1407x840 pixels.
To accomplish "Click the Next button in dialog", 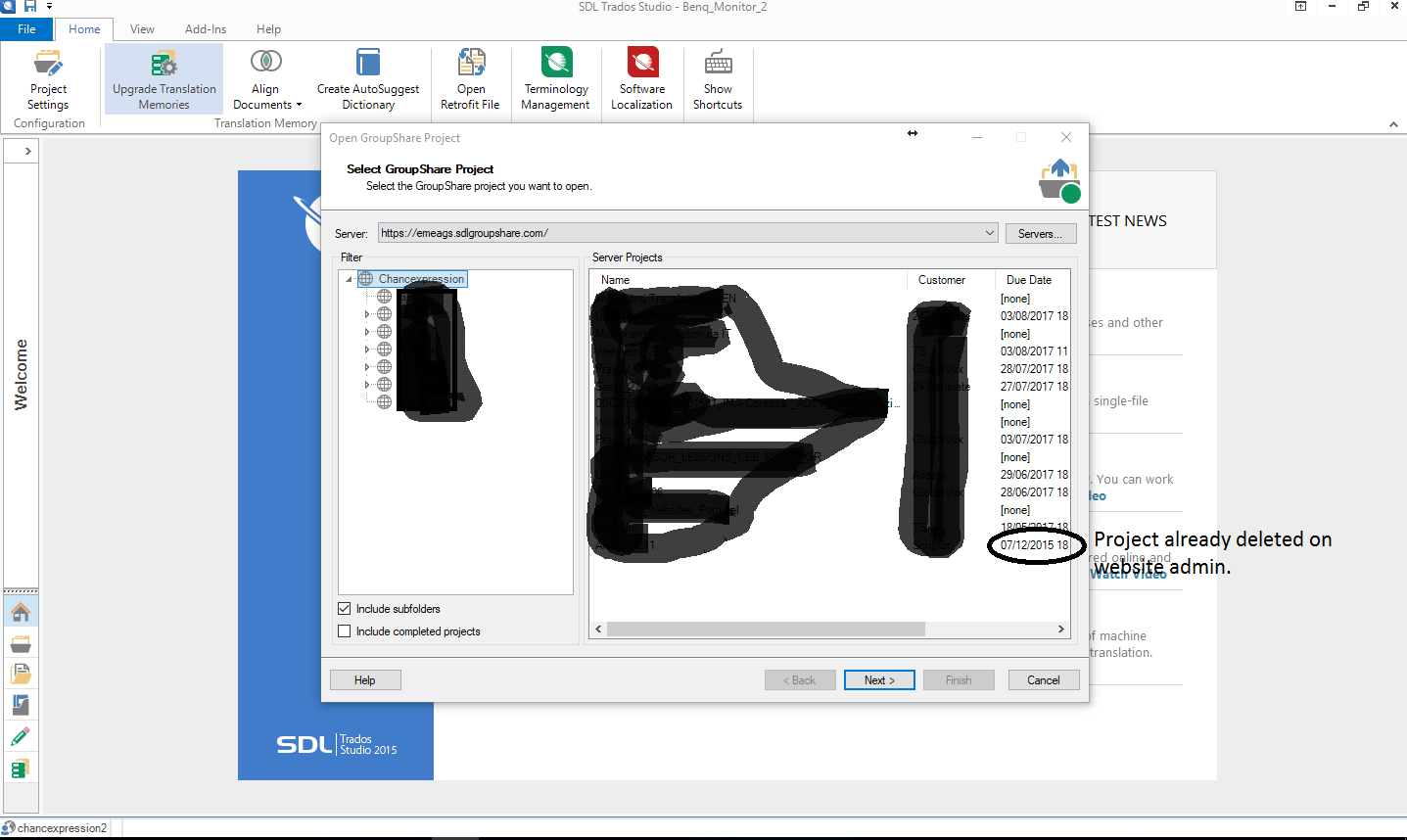I will 879,680.
